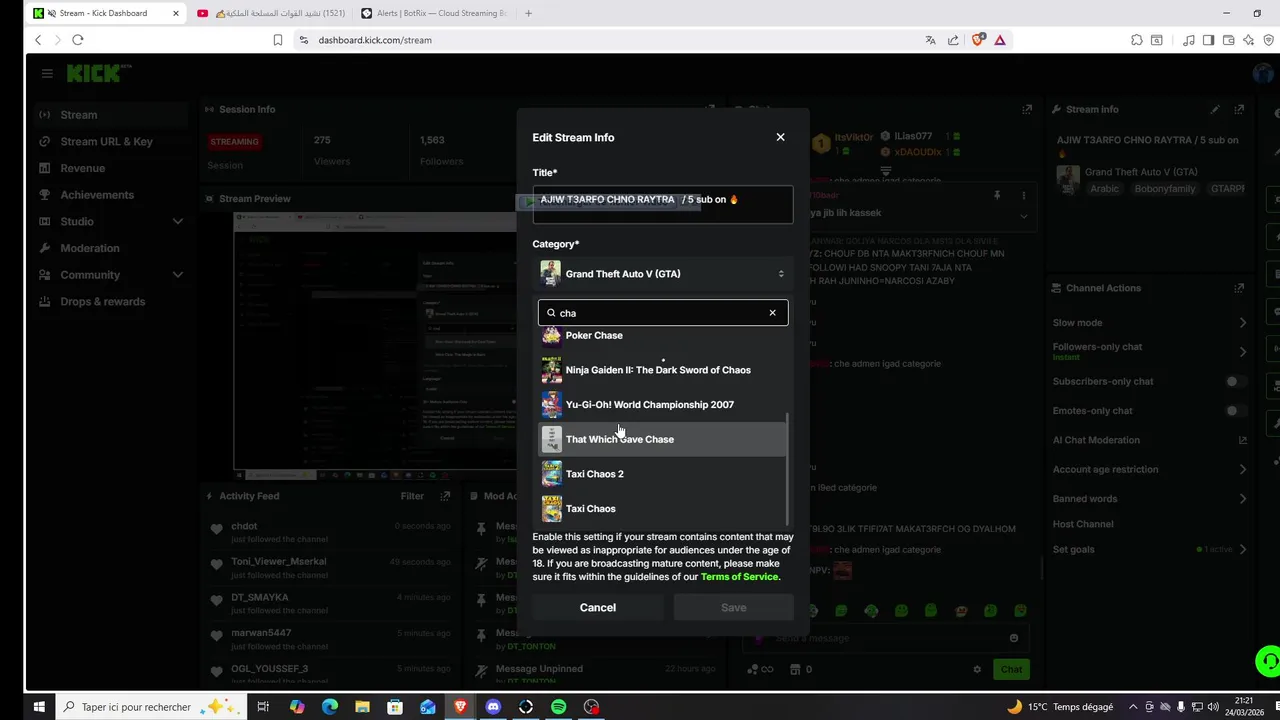
Task: Toggle Subscribers-only chat switch
Action: click(x=1237, y=381)
